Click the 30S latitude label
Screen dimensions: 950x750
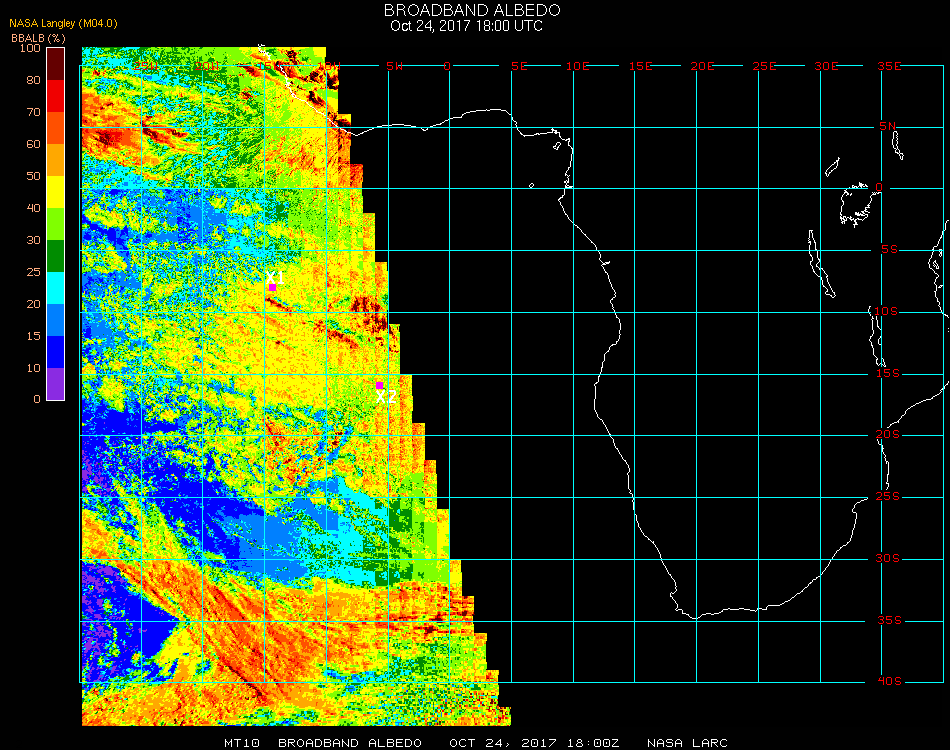888,559
